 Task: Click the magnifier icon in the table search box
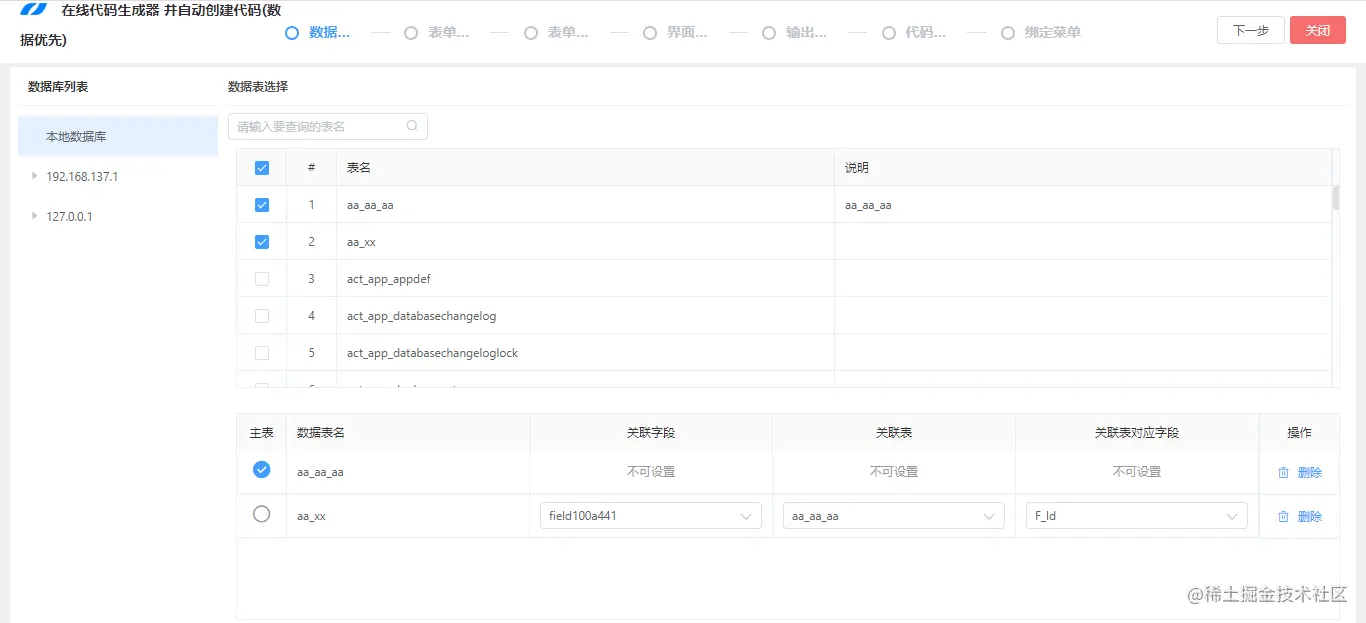click(x=411, y=126)
